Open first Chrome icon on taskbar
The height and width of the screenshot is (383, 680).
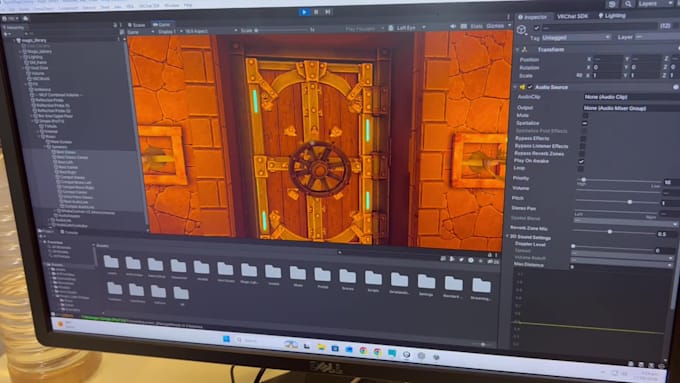coord(363,350)
